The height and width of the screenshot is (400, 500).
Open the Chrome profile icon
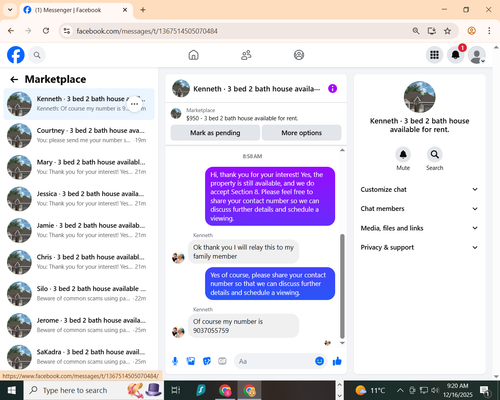(x=471, y=31)
